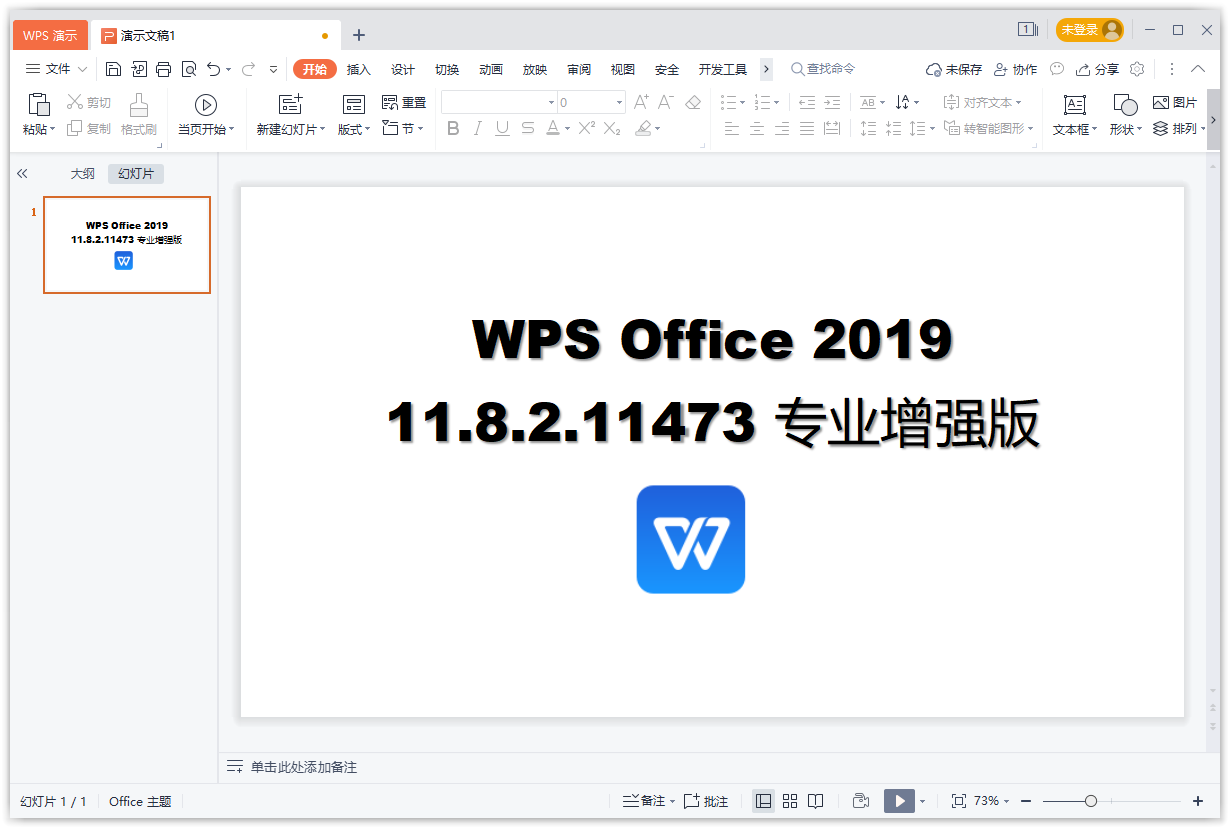Select slide 1 thumbnail

coord(127,245)
